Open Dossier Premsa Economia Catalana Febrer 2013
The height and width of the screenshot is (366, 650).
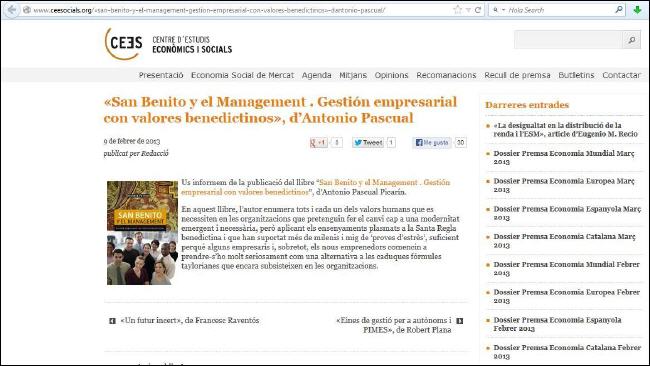[x=567, y=352]
